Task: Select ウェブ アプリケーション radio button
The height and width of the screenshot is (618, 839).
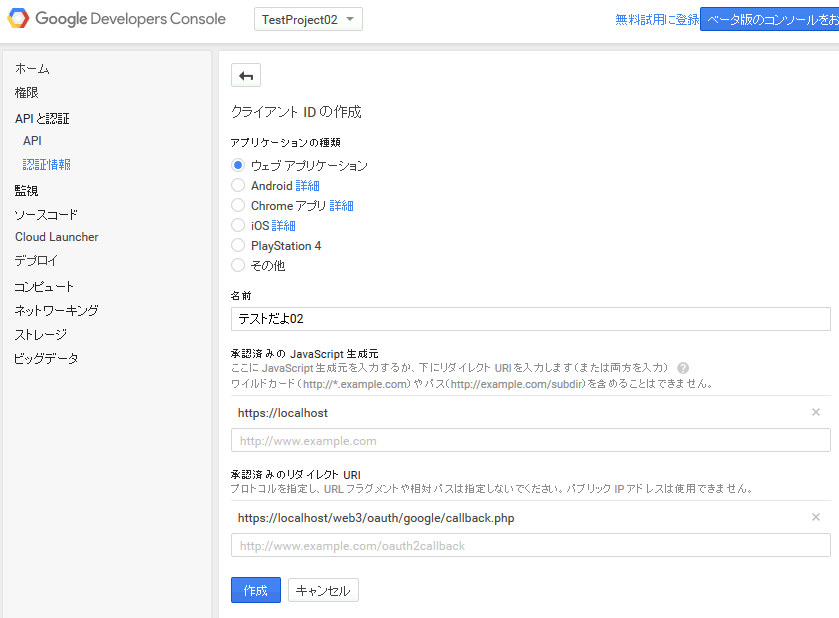Action: 238,165
